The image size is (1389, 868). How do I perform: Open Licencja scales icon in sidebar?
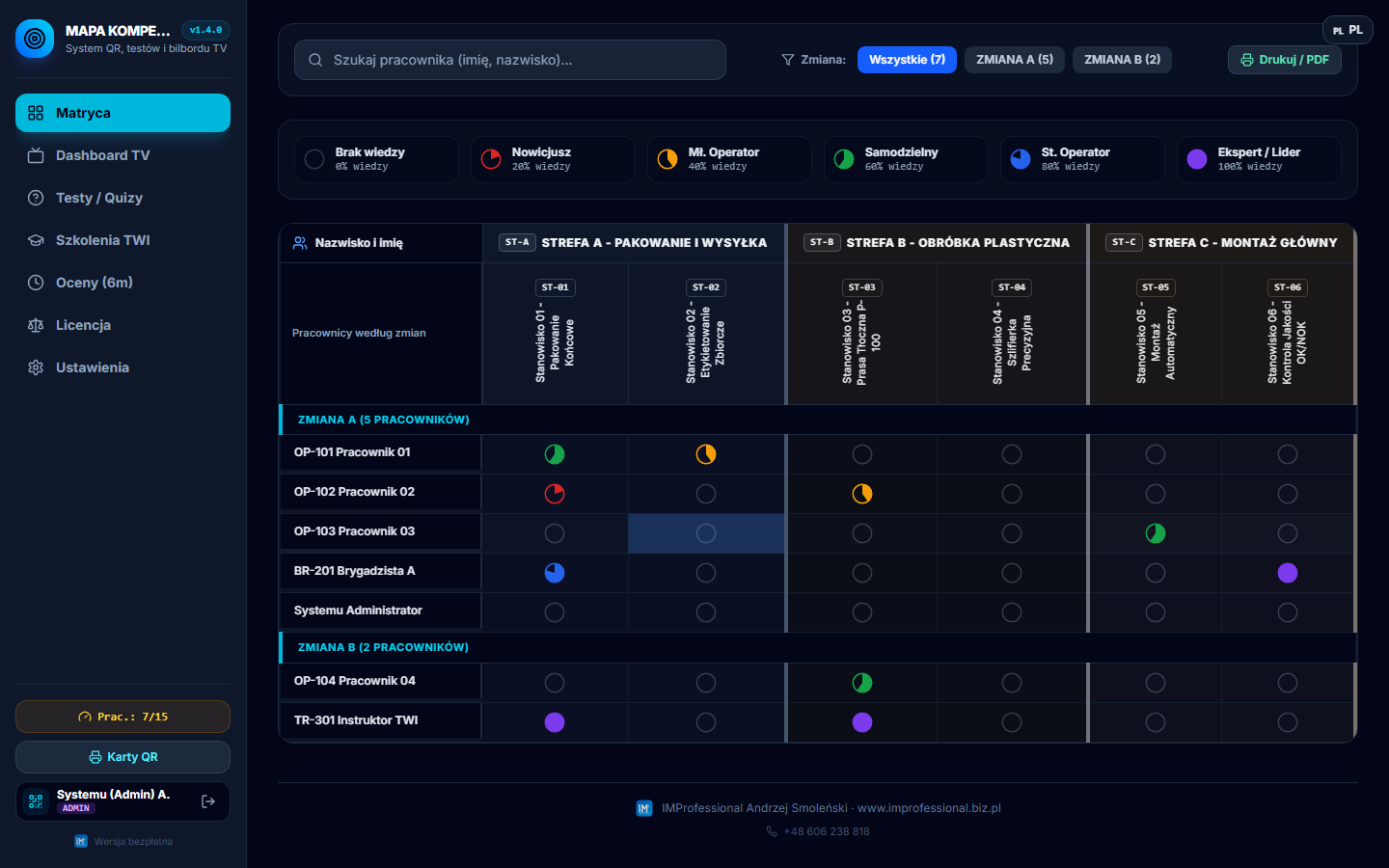(x=36, y=325)
